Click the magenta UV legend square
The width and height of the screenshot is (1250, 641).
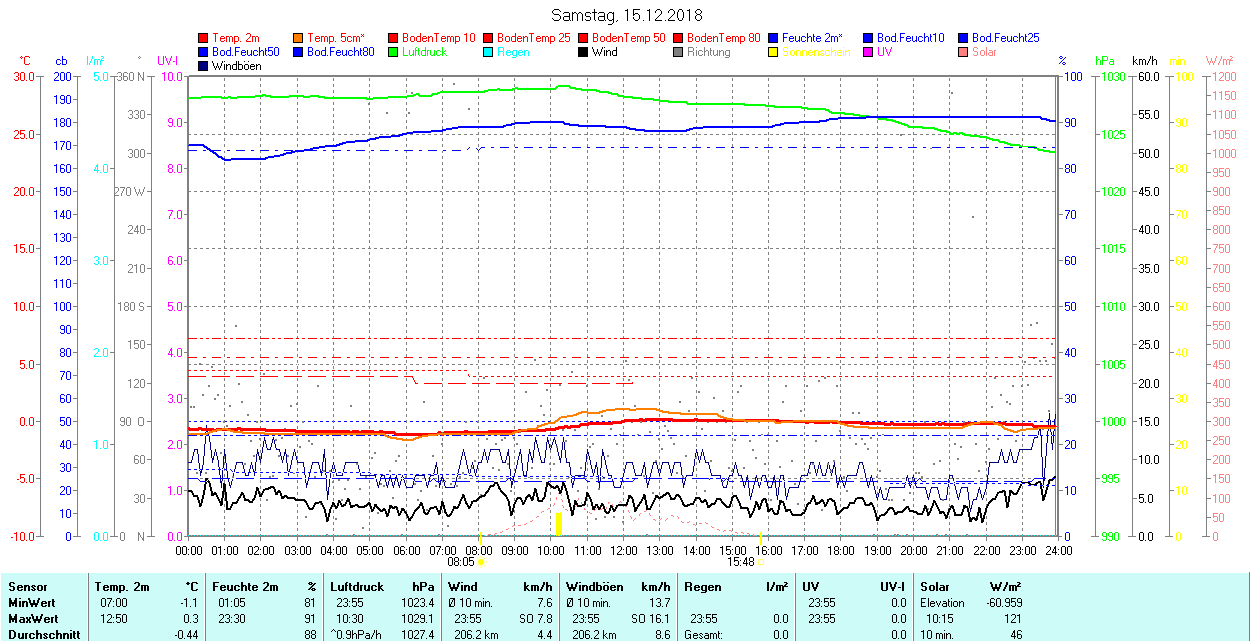[869, 52]
